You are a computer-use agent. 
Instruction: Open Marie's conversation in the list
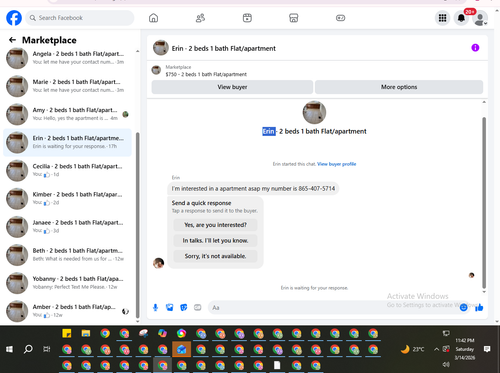pos(67,86)
